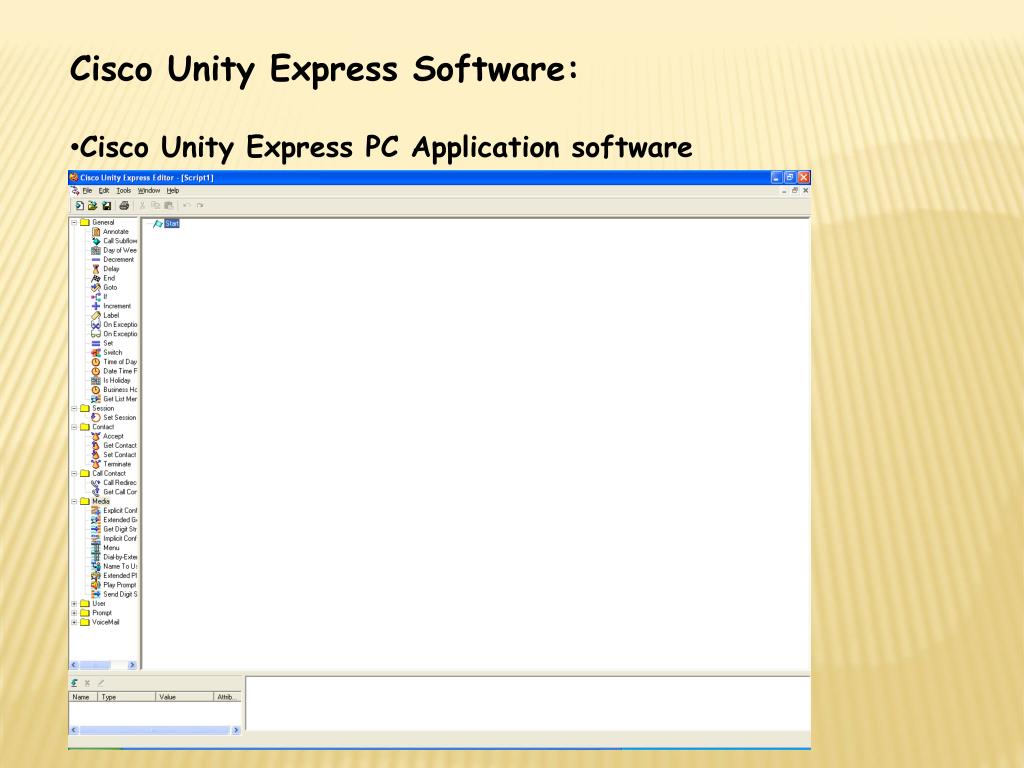Select the Implicit Confirmation step
This screenshot has height=768, width=1024.
click(114, 539)
